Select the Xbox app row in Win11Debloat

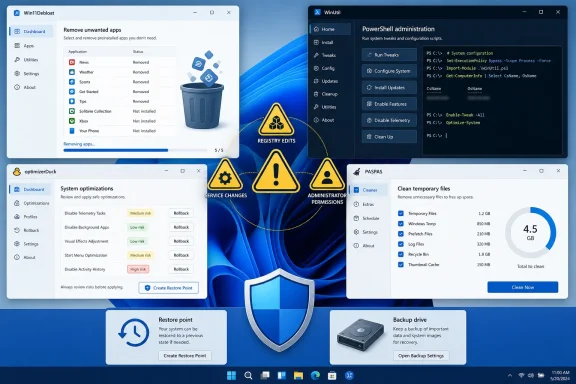[x=120, y=121]
